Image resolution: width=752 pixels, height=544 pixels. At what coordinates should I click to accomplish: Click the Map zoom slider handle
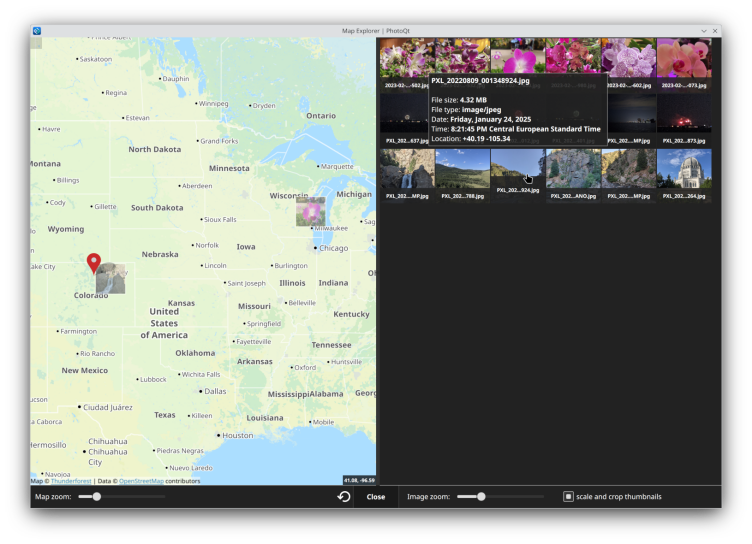(96, 496)
